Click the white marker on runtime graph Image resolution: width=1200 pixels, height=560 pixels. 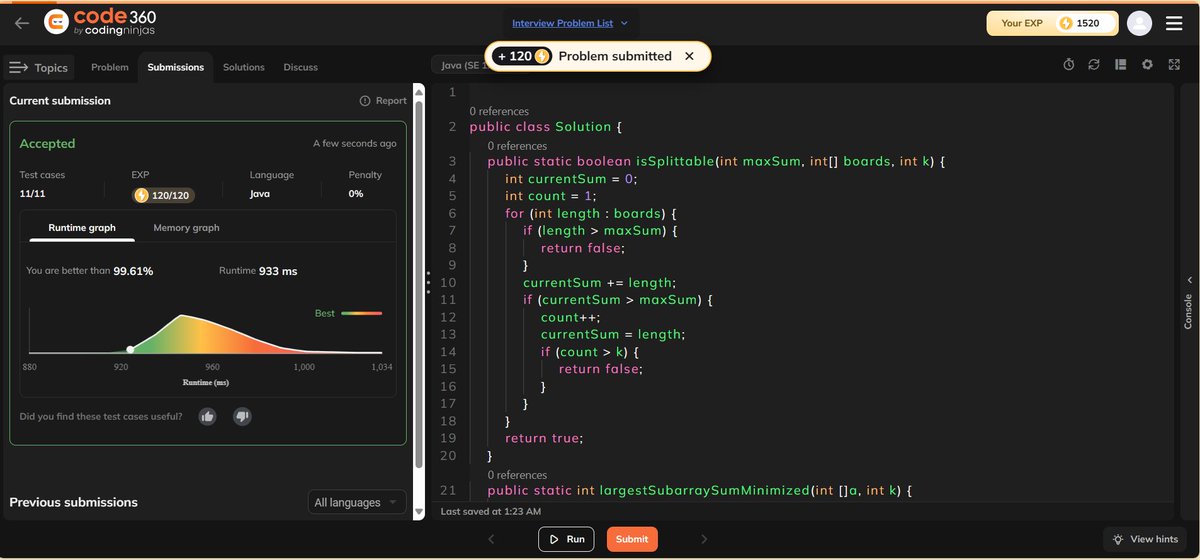(x=130, y=349)
